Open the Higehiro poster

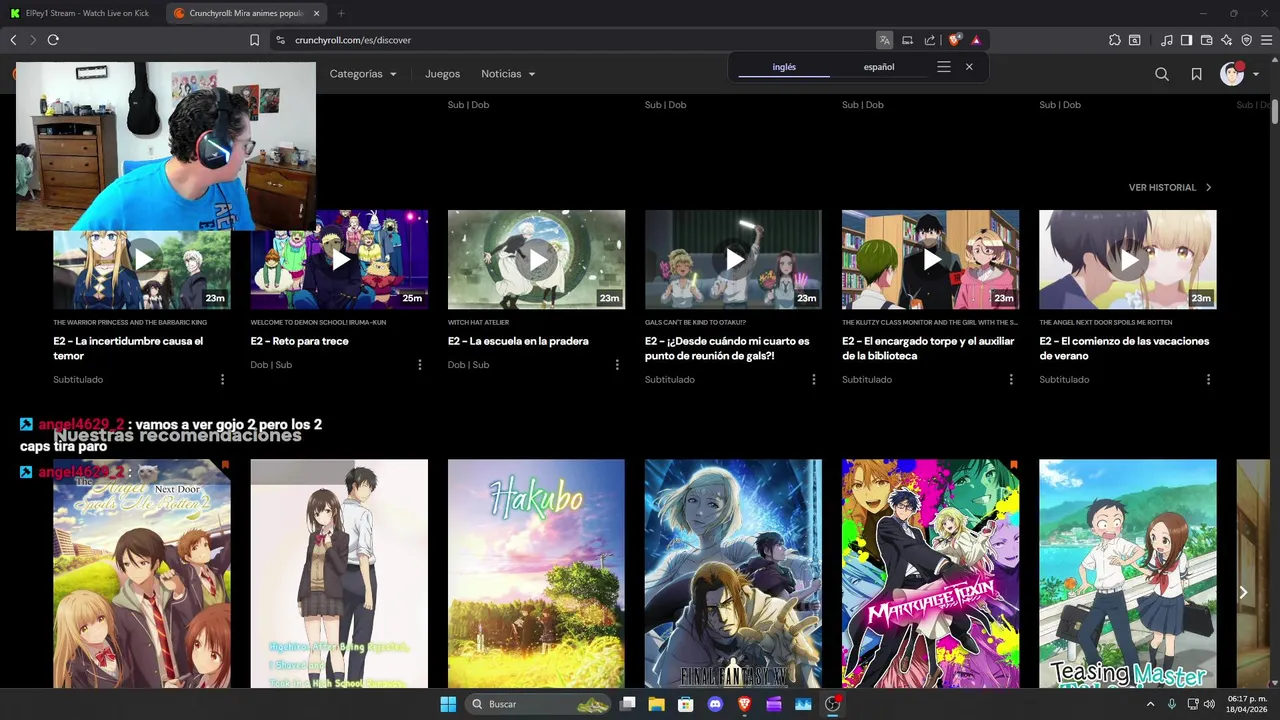tap(339, 573)
